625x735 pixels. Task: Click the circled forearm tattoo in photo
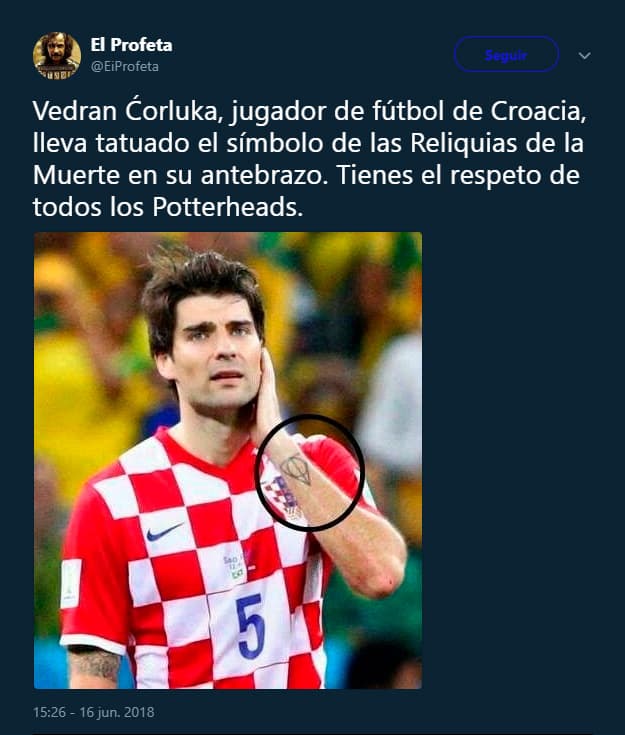pyautogui.click(x=296, y=470)
